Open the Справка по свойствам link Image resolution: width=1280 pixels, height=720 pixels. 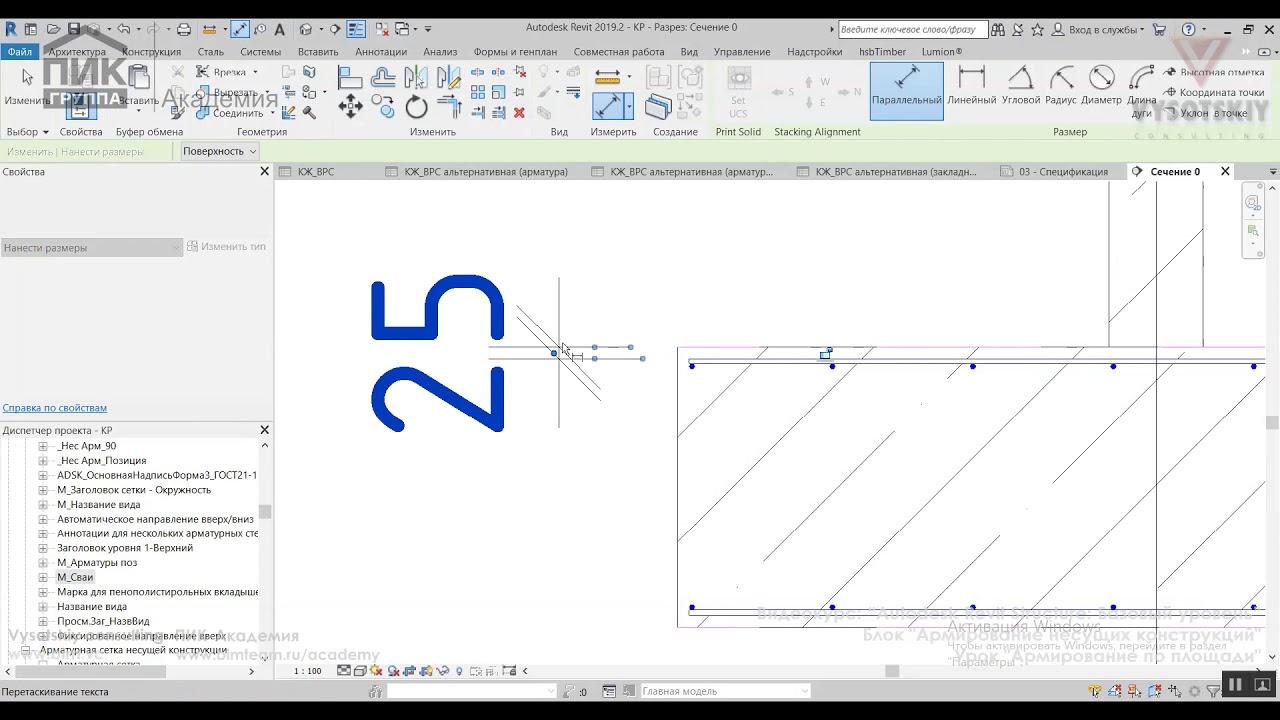(x=55, y=408)
